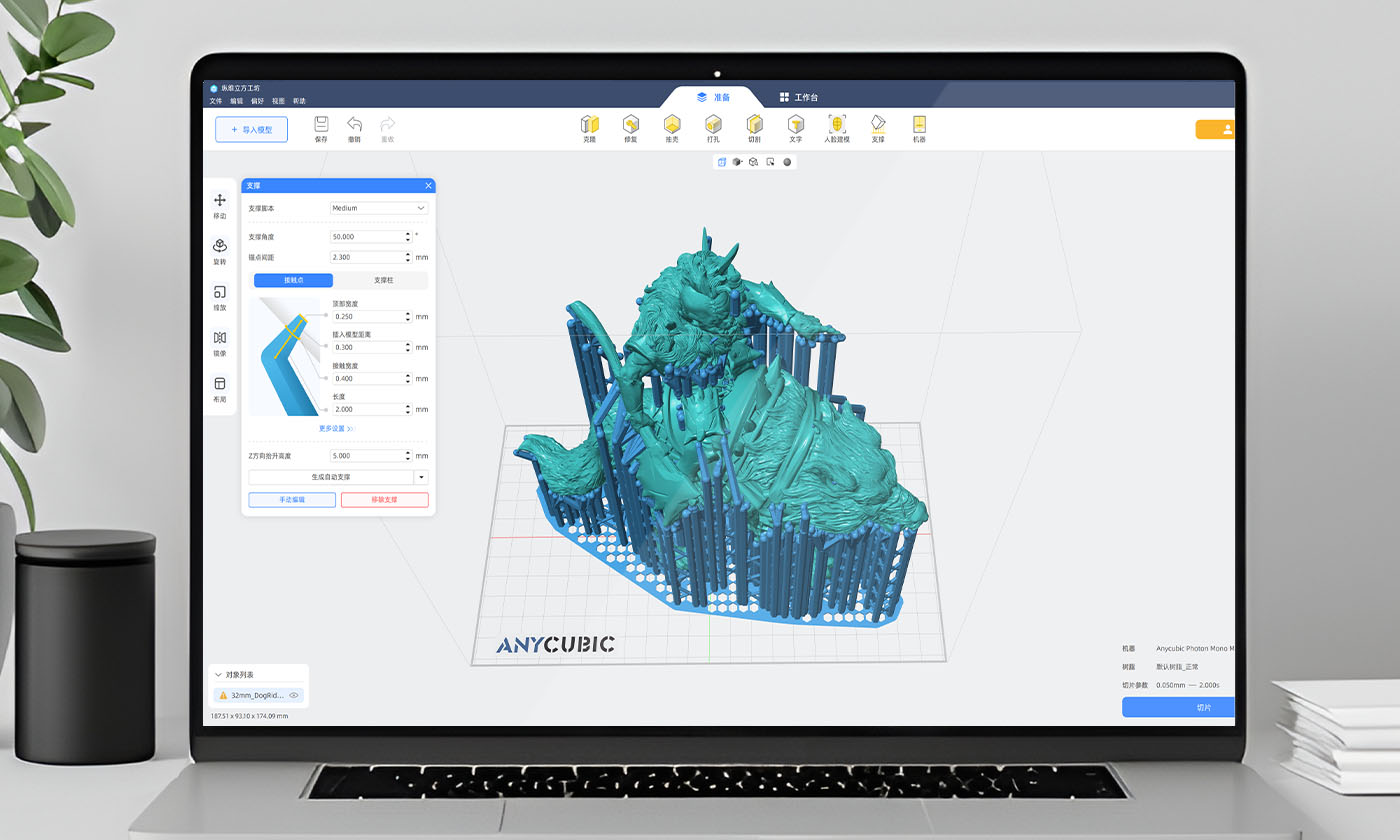Open the 文件 menu
Screen dimensions: 1400x840
coord(214,100)
